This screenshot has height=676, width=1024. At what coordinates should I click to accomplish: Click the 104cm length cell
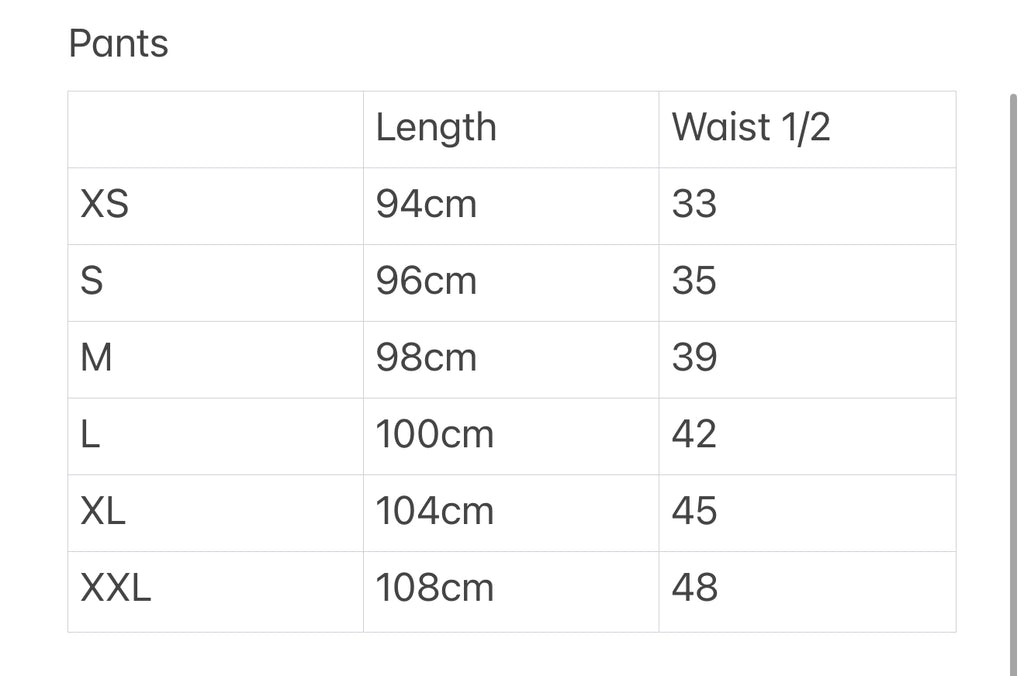pyautogui.click(x=435, y=512)
